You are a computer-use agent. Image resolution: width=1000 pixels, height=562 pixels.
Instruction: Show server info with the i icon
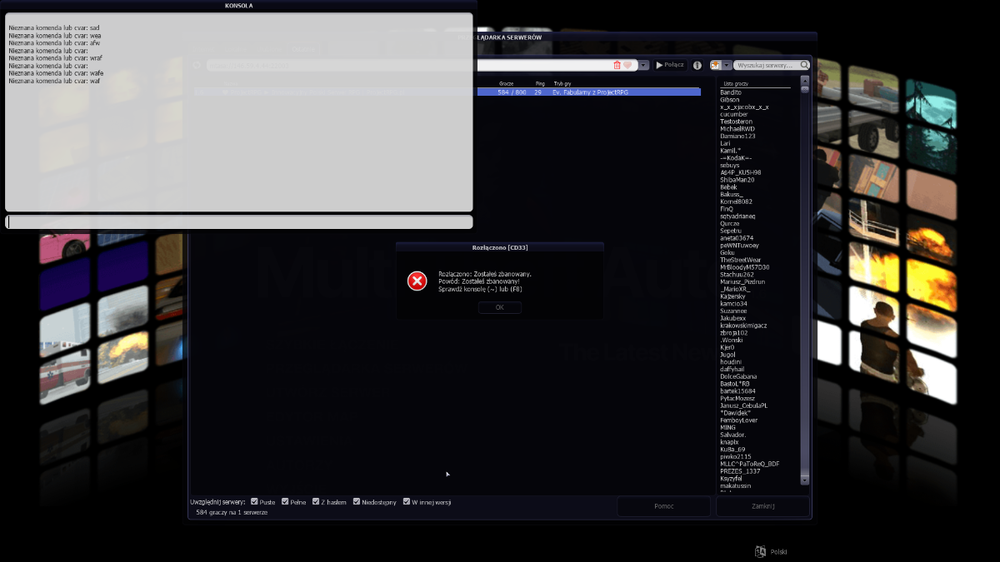click(697, 65)
